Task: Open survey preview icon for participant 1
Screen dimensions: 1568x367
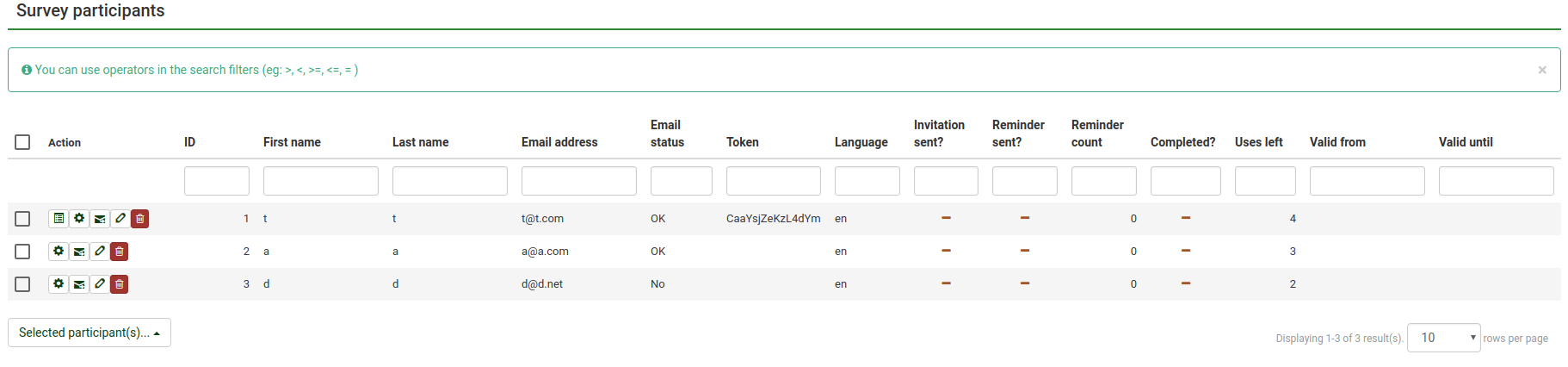Action: coord(59,219)
